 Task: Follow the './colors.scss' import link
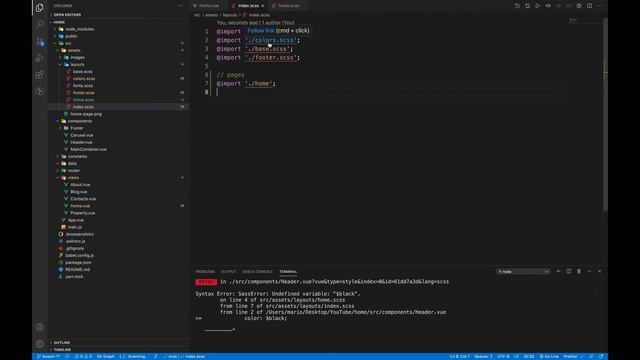click(x=271, y=40)
